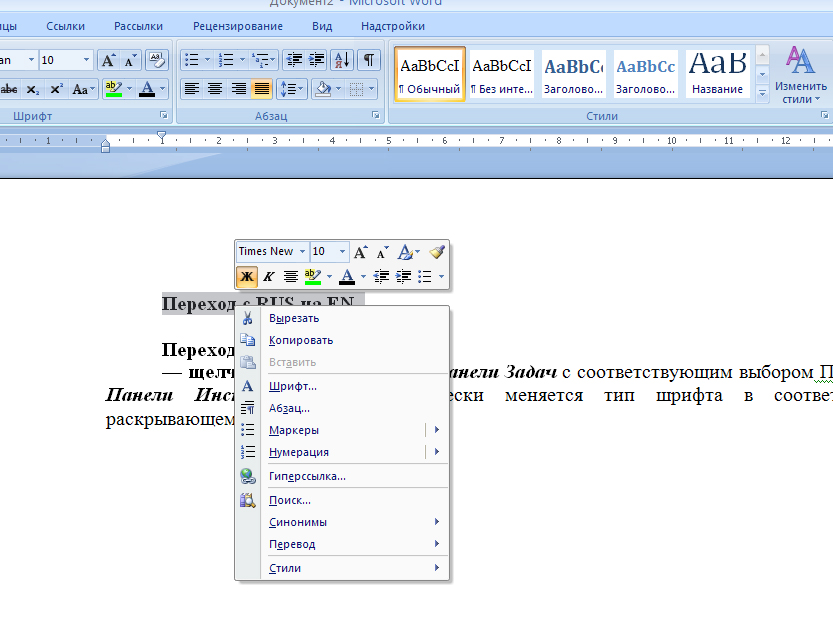Toggle justify alignment in ribbon
This screenshot has height=618, width=833.
click(262, 89)
